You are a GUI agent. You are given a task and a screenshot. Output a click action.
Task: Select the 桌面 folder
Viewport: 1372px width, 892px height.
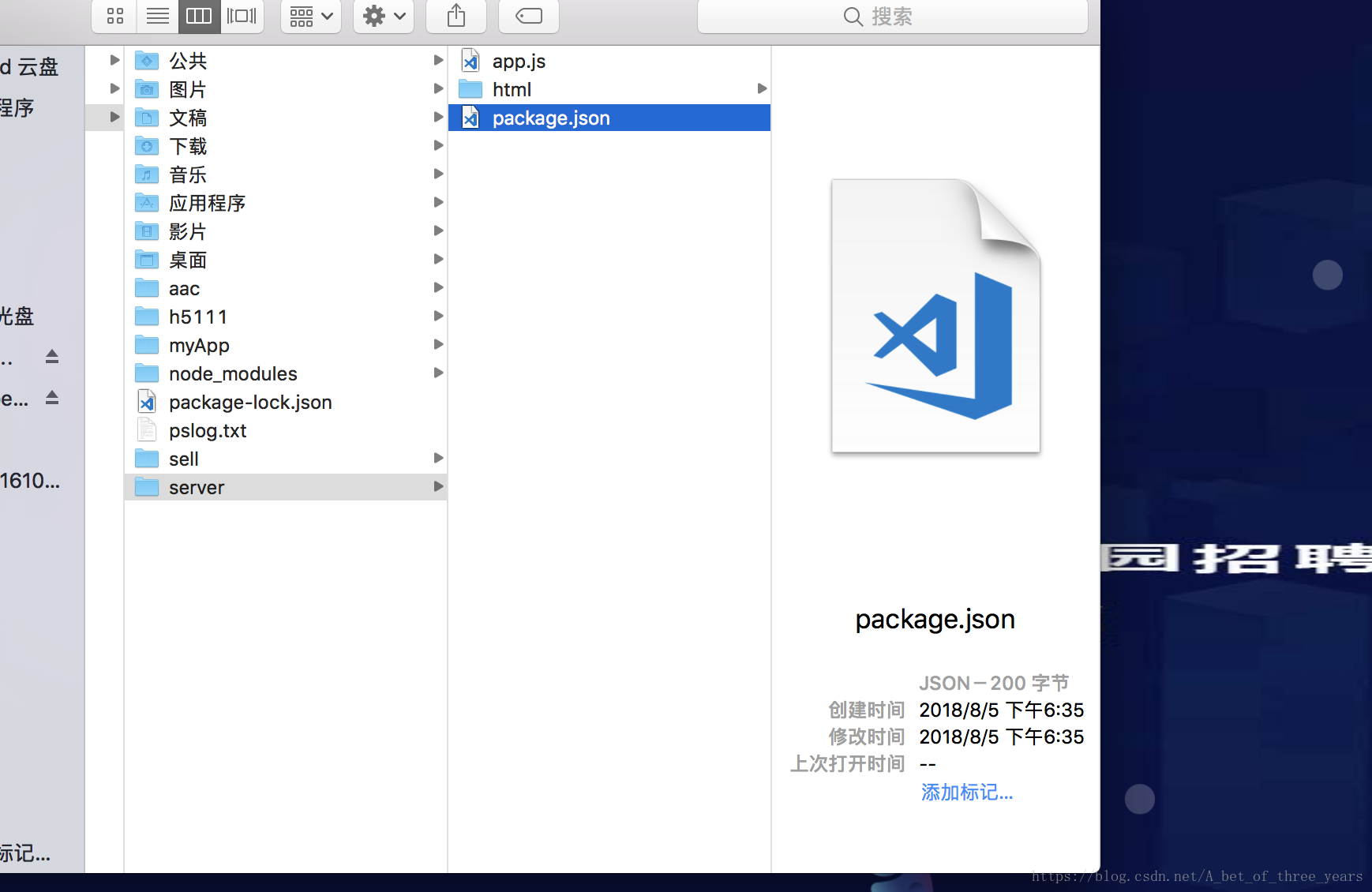[286, 260]
